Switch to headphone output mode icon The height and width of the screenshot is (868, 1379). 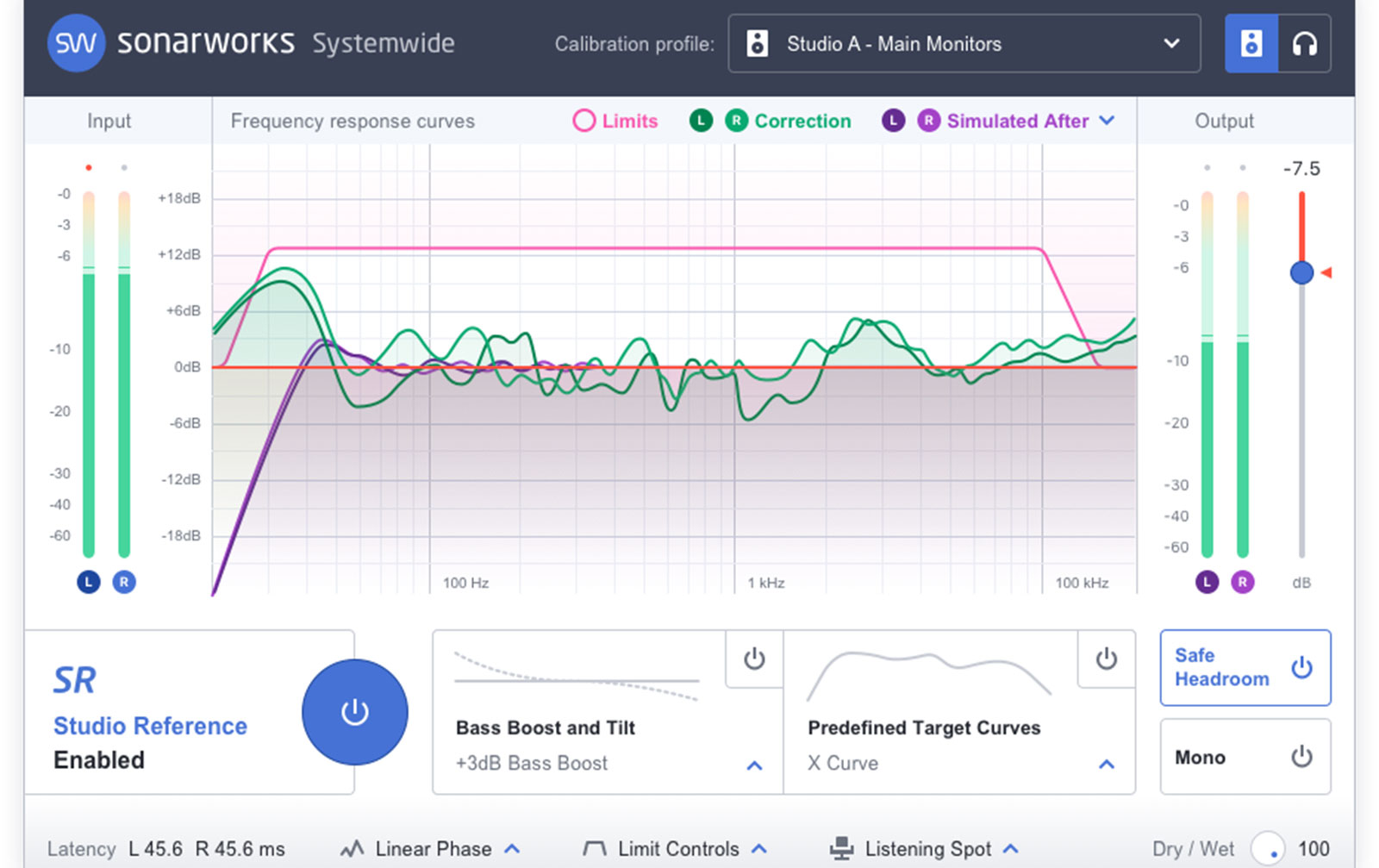1304,43
